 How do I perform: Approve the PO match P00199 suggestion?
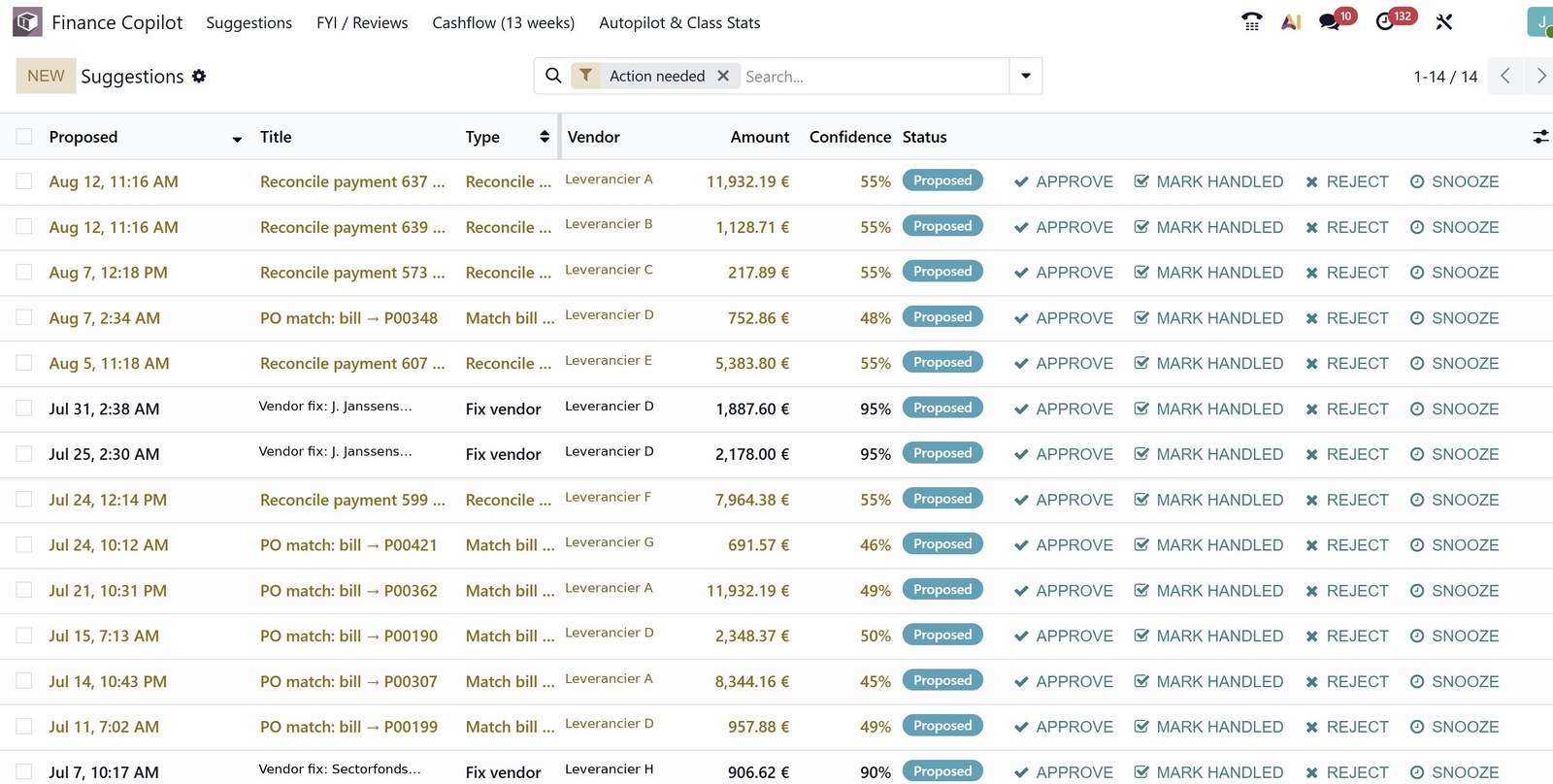pyautogui.click(x=1064, y=727)
